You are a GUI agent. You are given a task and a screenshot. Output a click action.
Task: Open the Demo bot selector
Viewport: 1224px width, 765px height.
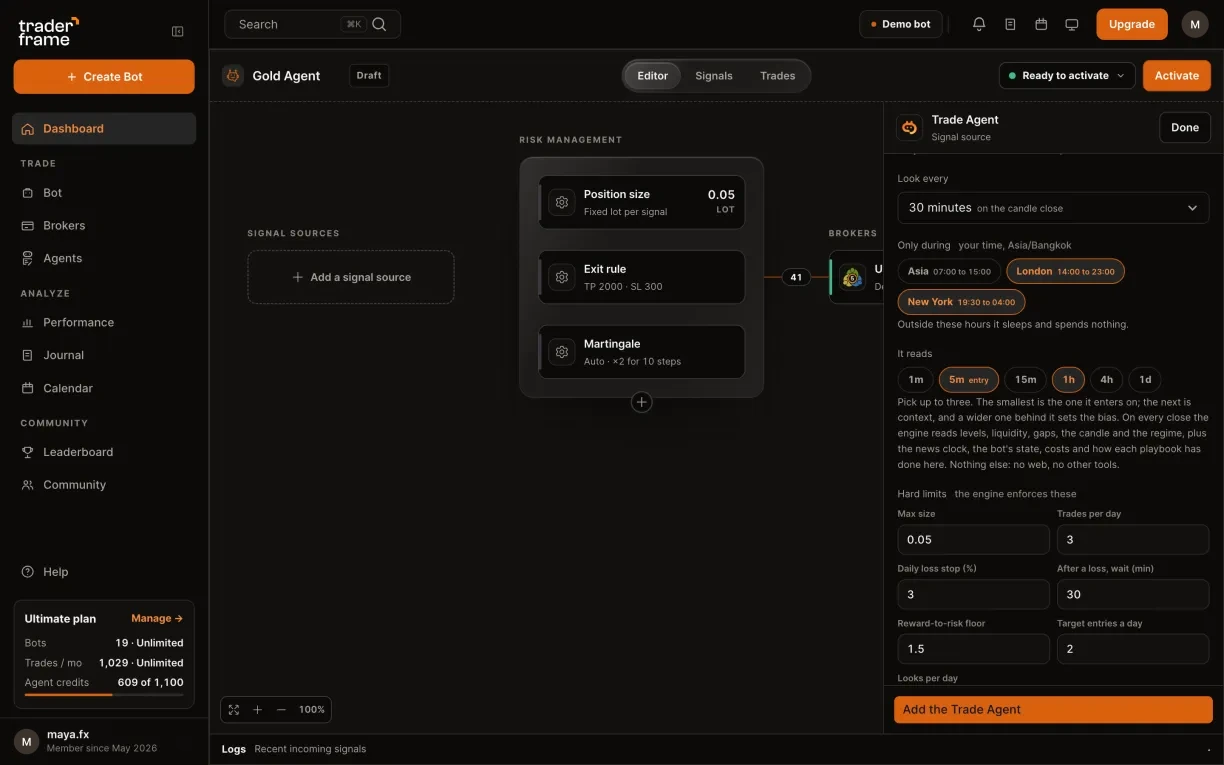[900, 24]
